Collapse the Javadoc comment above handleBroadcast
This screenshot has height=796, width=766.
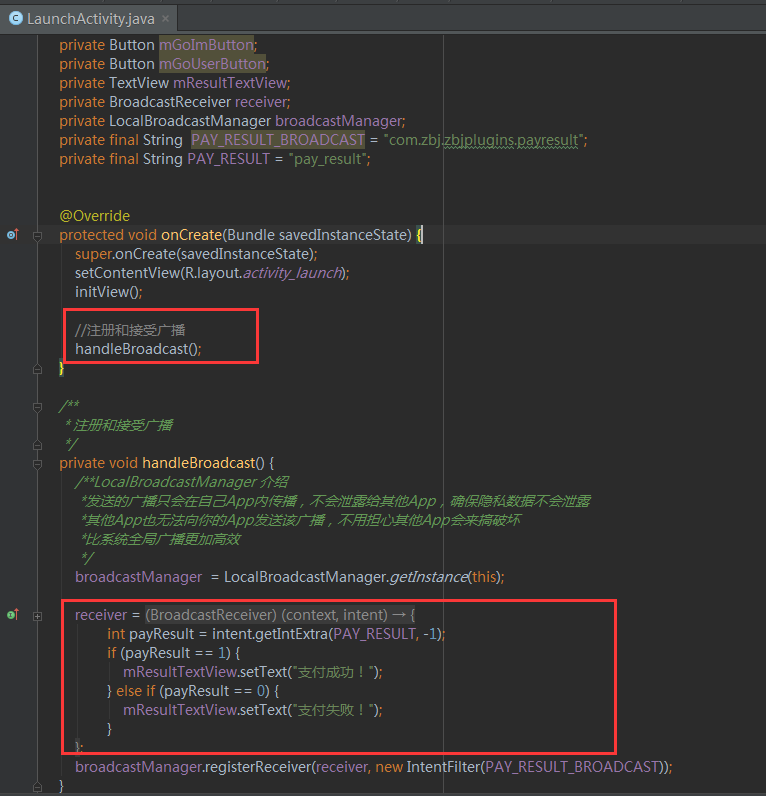(38, 407)
